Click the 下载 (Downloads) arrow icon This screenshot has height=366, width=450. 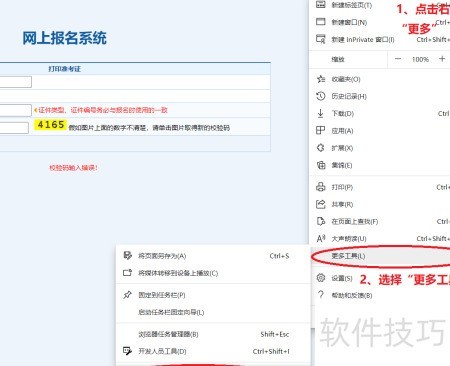[320, 113]
